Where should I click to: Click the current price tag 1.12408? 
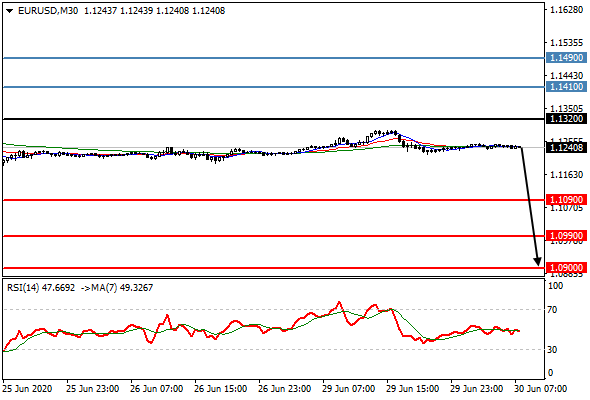[566, 148]
